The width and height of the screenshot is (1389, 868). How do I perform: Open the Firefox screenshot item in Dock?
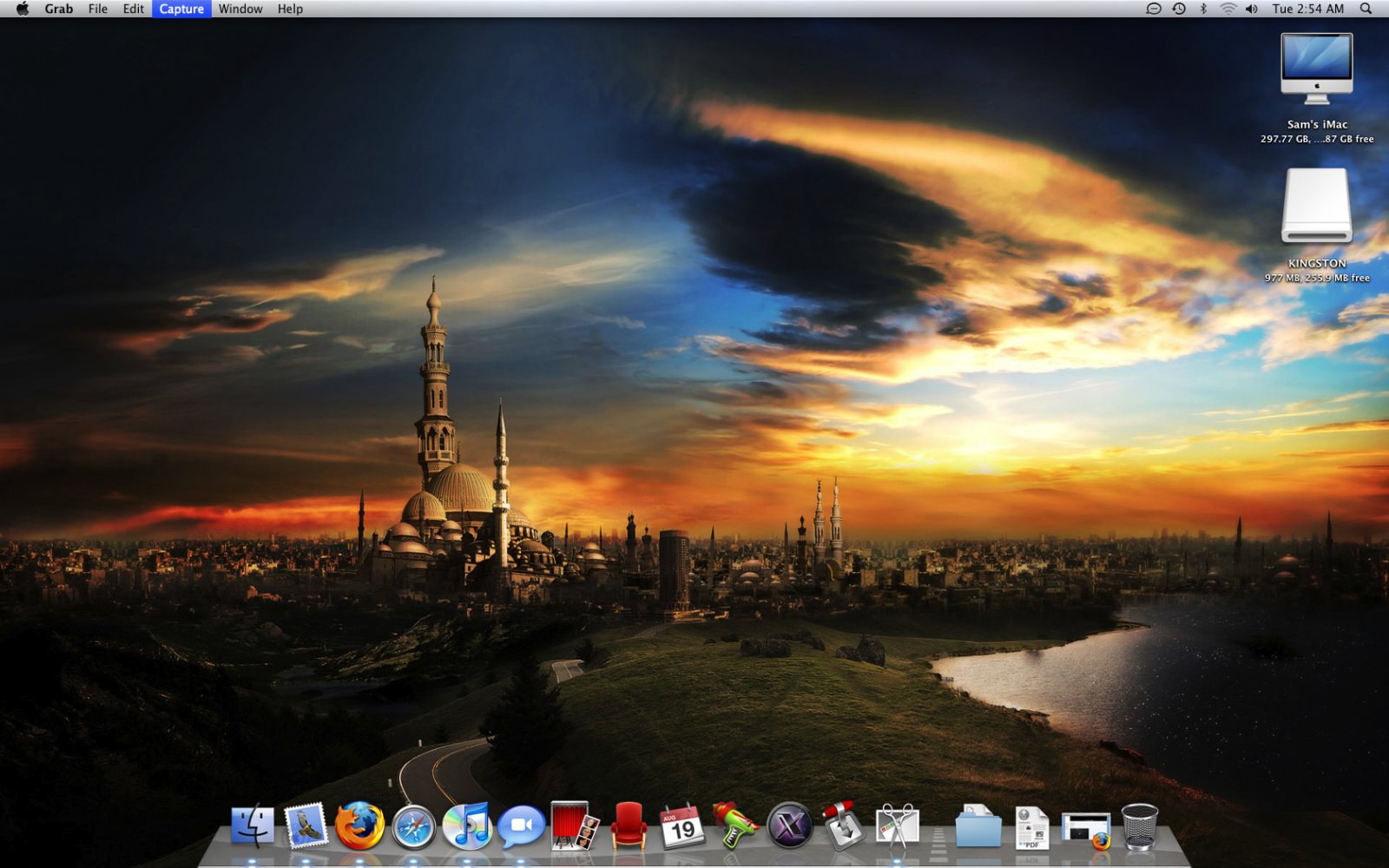coord(1086,831)
